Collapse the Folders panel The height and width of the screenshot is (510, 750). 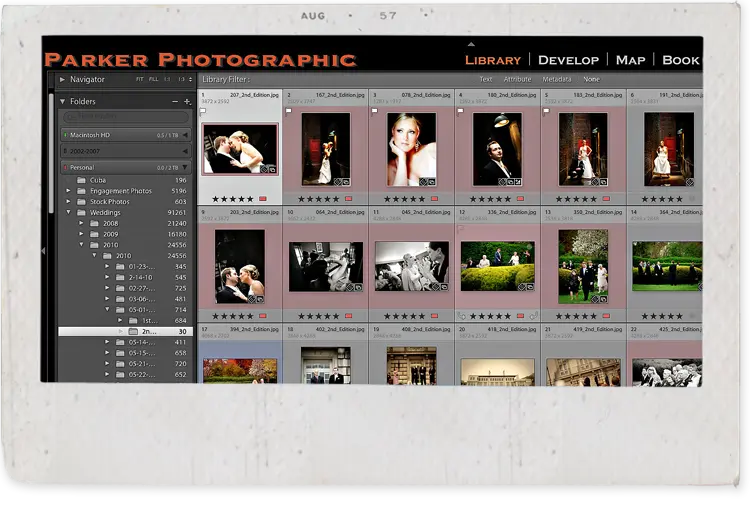point(62,101)
